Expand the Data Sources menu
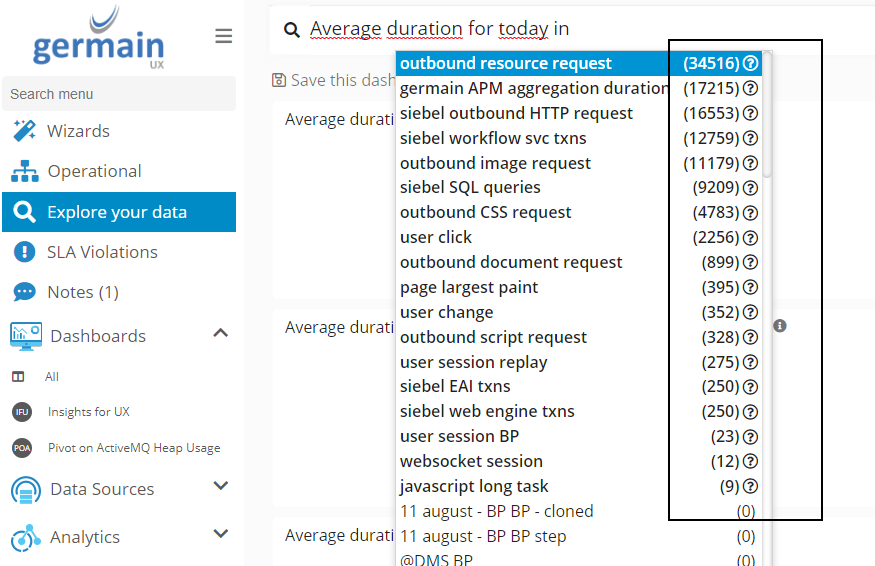Image resolution: width=875 pixels, height=566 pixels. [x=221, y=487]
